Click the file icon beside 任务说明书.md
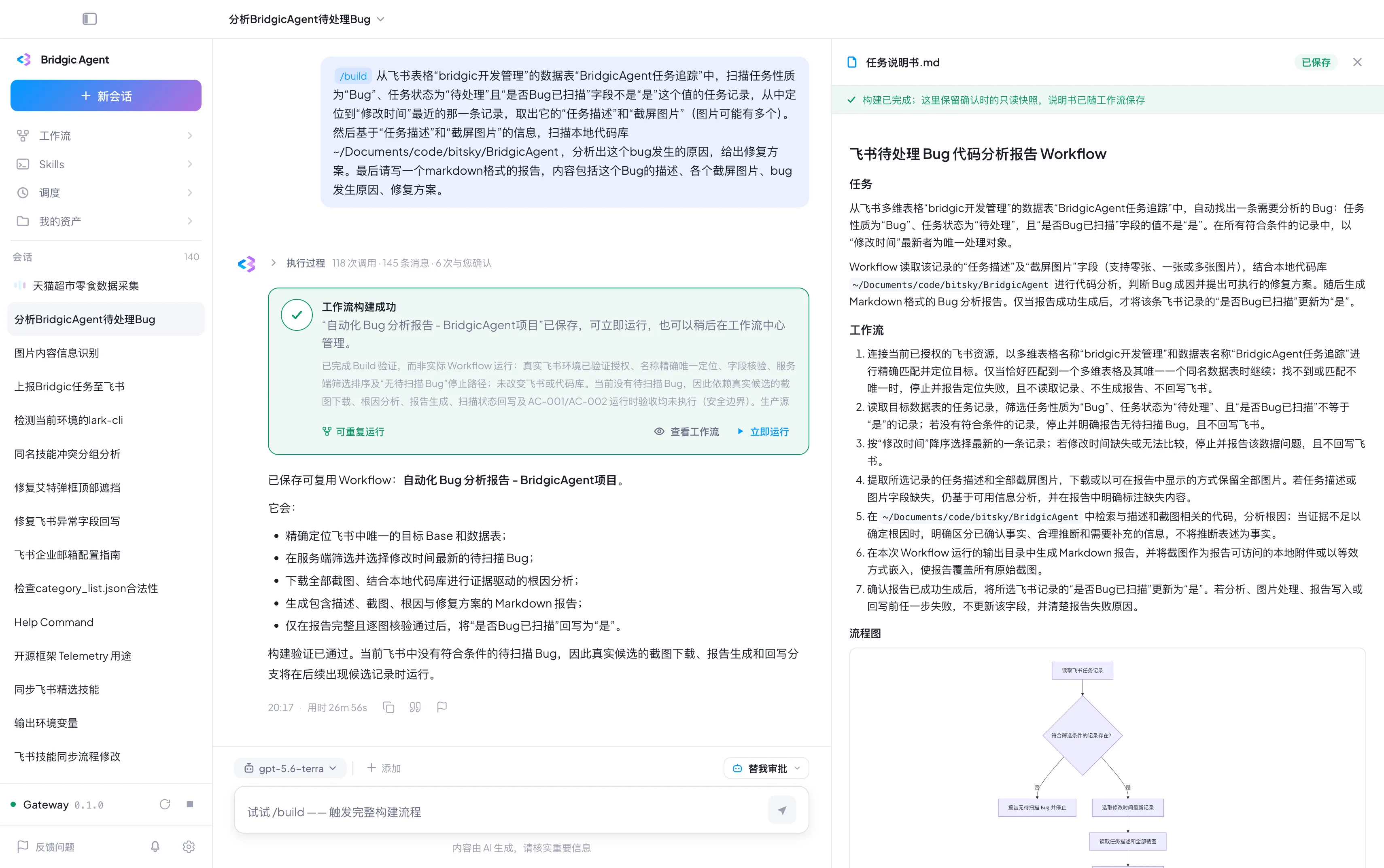Viewport: 1384px width, 868px height. coord(852,62)
